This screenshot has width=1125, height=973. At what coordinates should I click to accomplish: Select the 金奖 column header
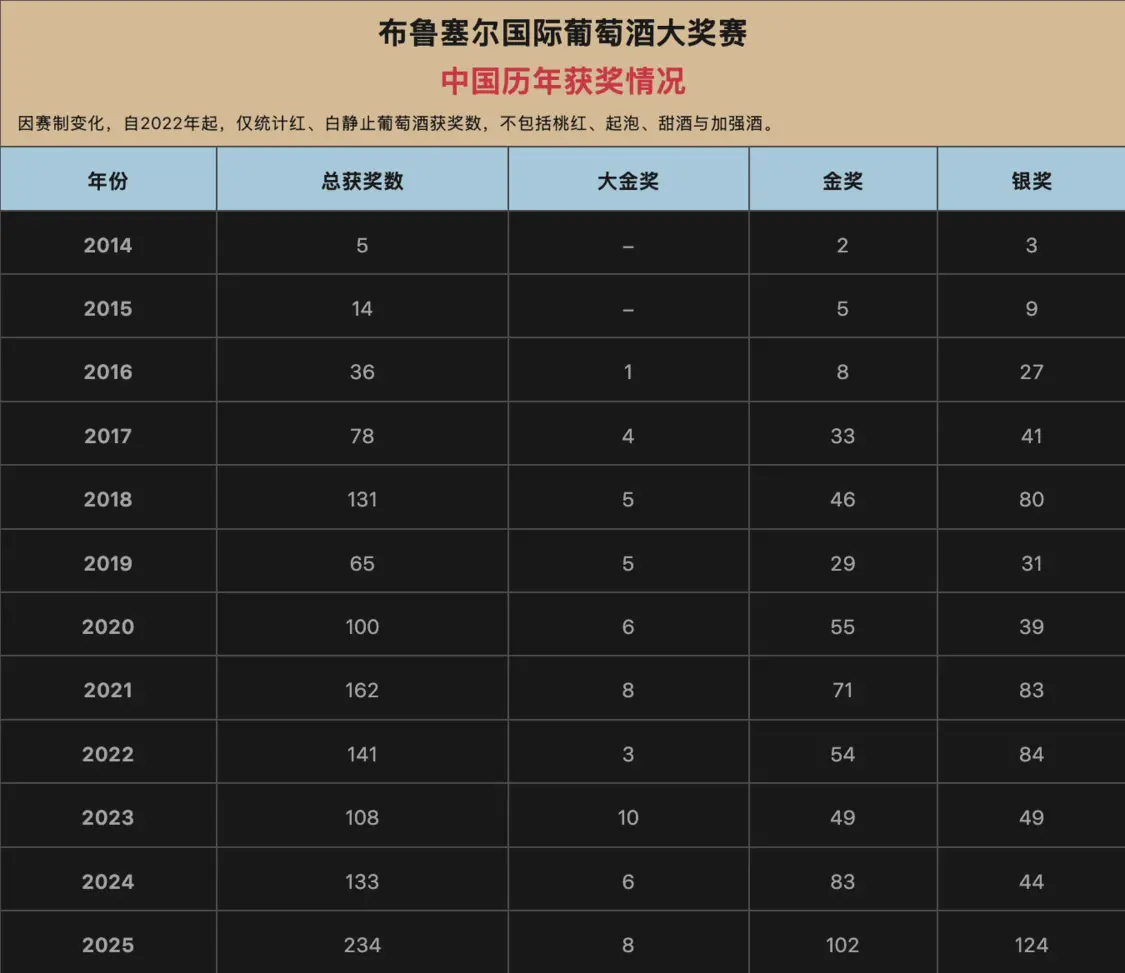(842, 181)
